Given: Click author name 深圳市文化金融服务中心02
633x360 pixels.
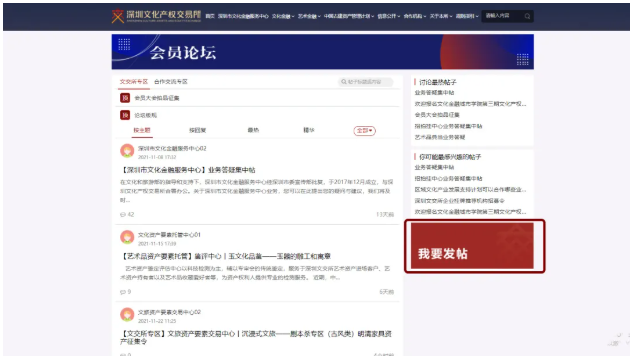Looking at the screenshot, I should (172, 148).
